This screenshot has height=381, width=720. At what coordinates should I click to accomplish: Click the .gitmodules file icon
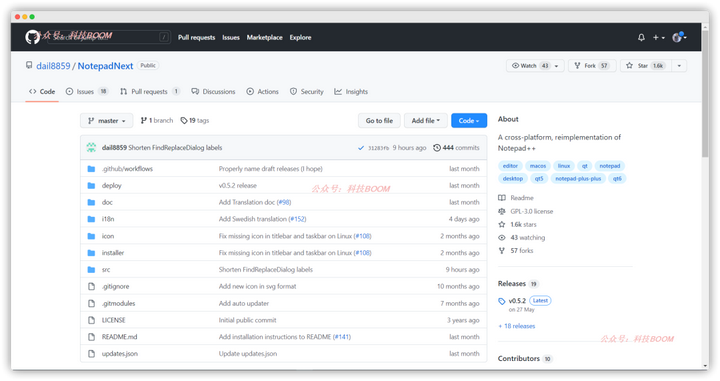91,303
